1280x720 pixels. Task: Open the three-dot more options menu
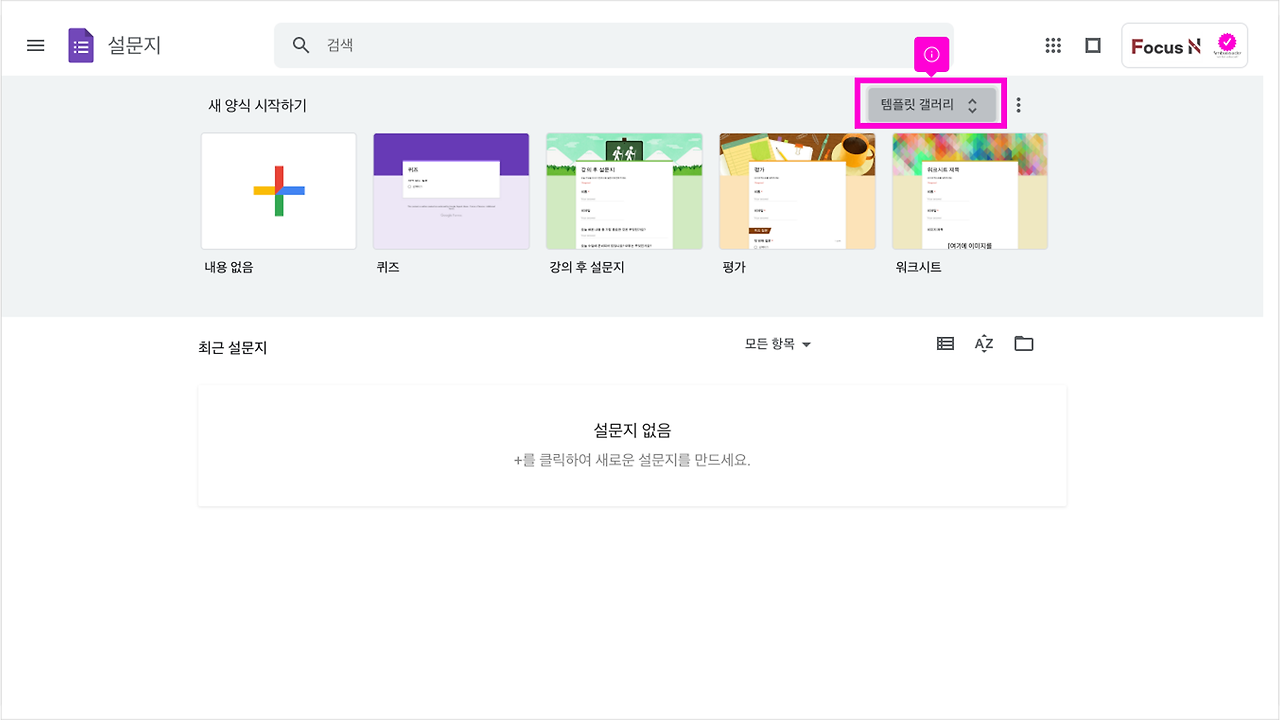pyautogui.click(x=1018, y=103)
